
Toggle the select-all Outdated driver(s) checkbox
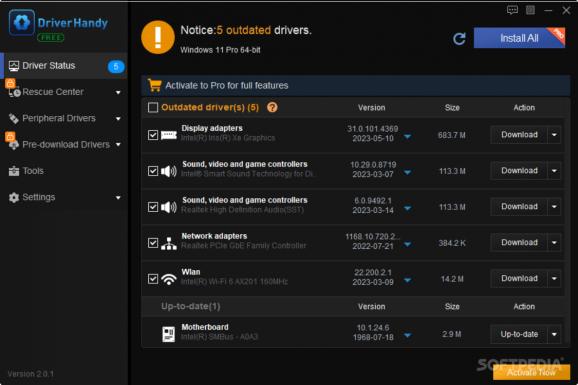click(153, 107)
